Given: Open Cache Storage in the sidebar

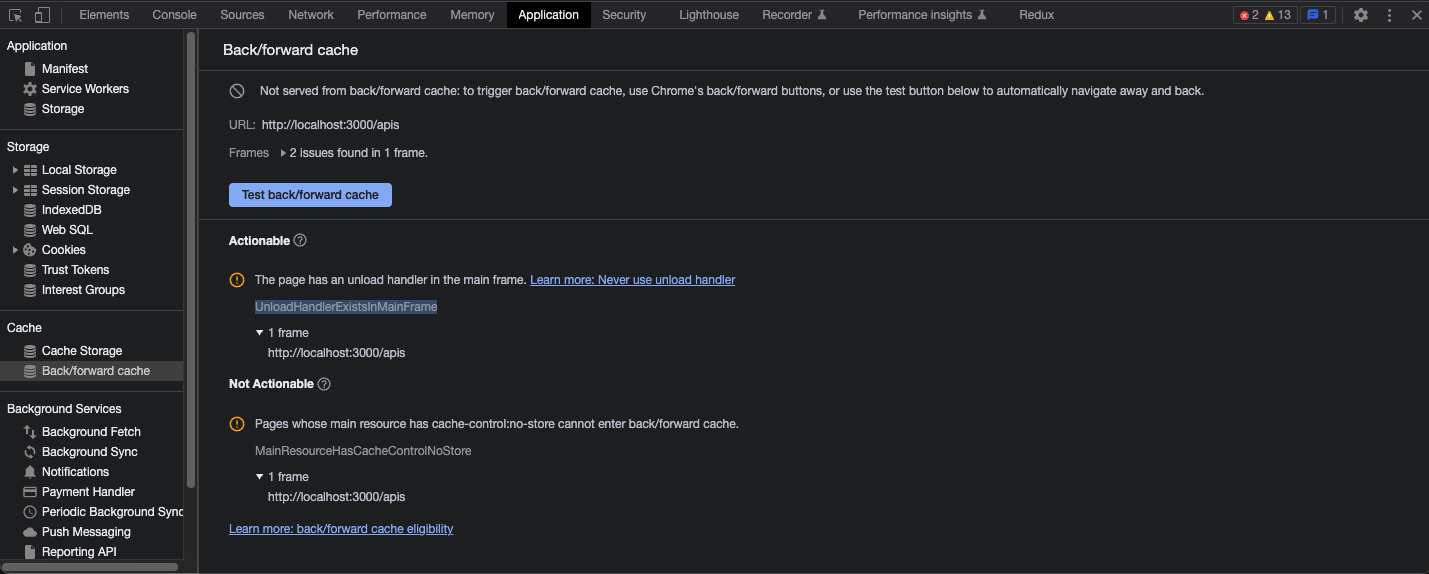Looking at the screenshot, I should point(82,351).
